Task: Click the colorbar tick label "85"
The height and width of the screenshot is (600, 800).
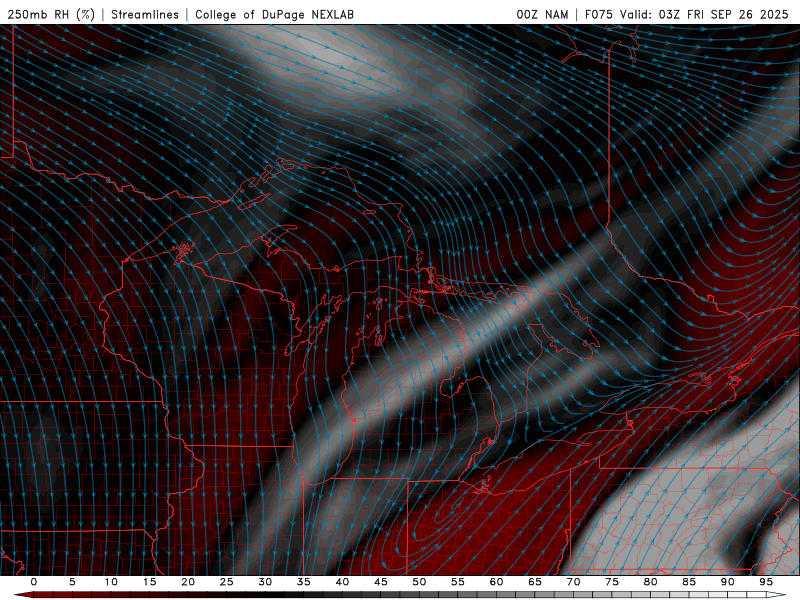Action: tap(689, 582)
